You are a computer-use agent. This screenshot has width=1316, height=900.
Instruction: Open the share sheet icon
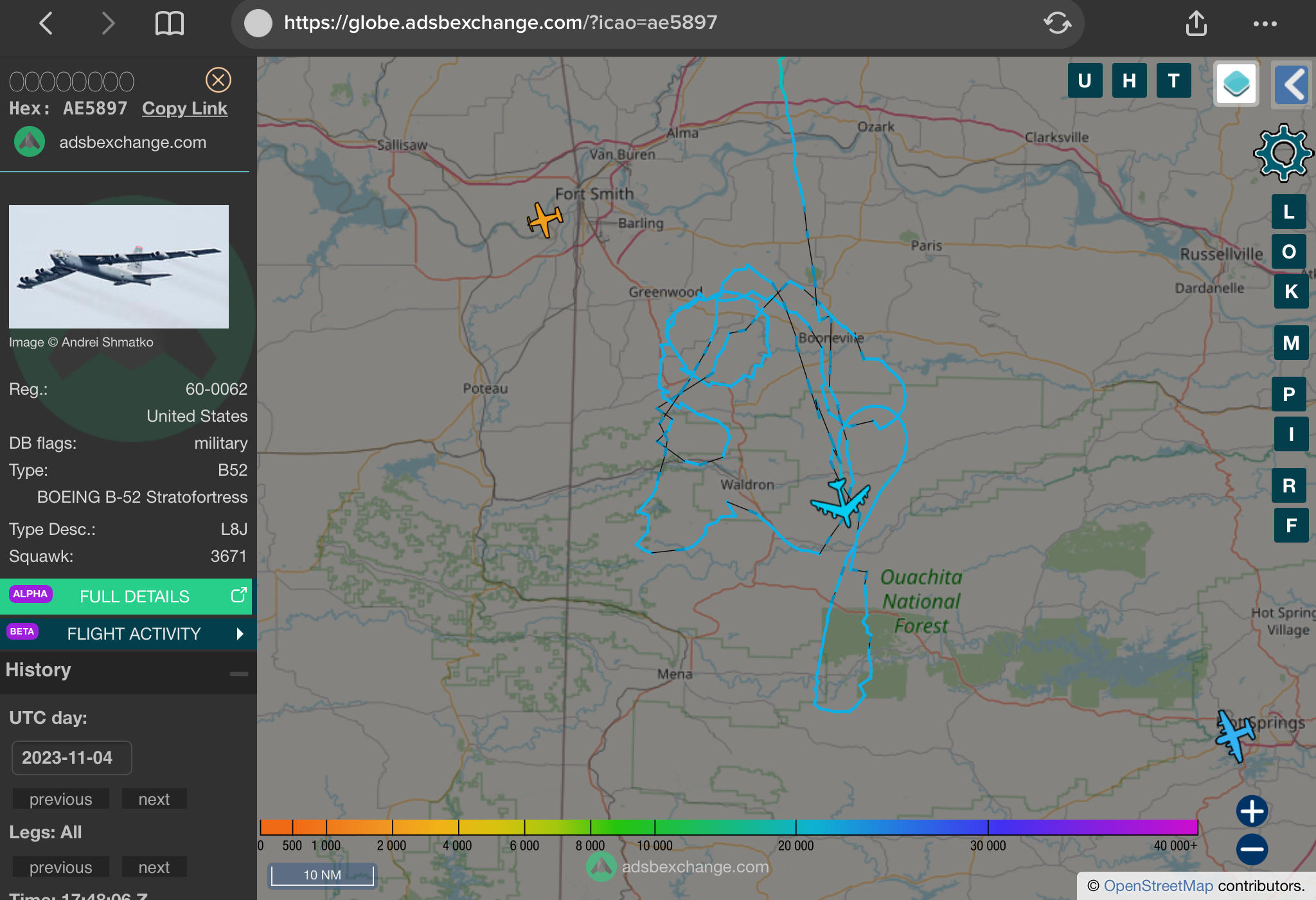[1196, 23]
